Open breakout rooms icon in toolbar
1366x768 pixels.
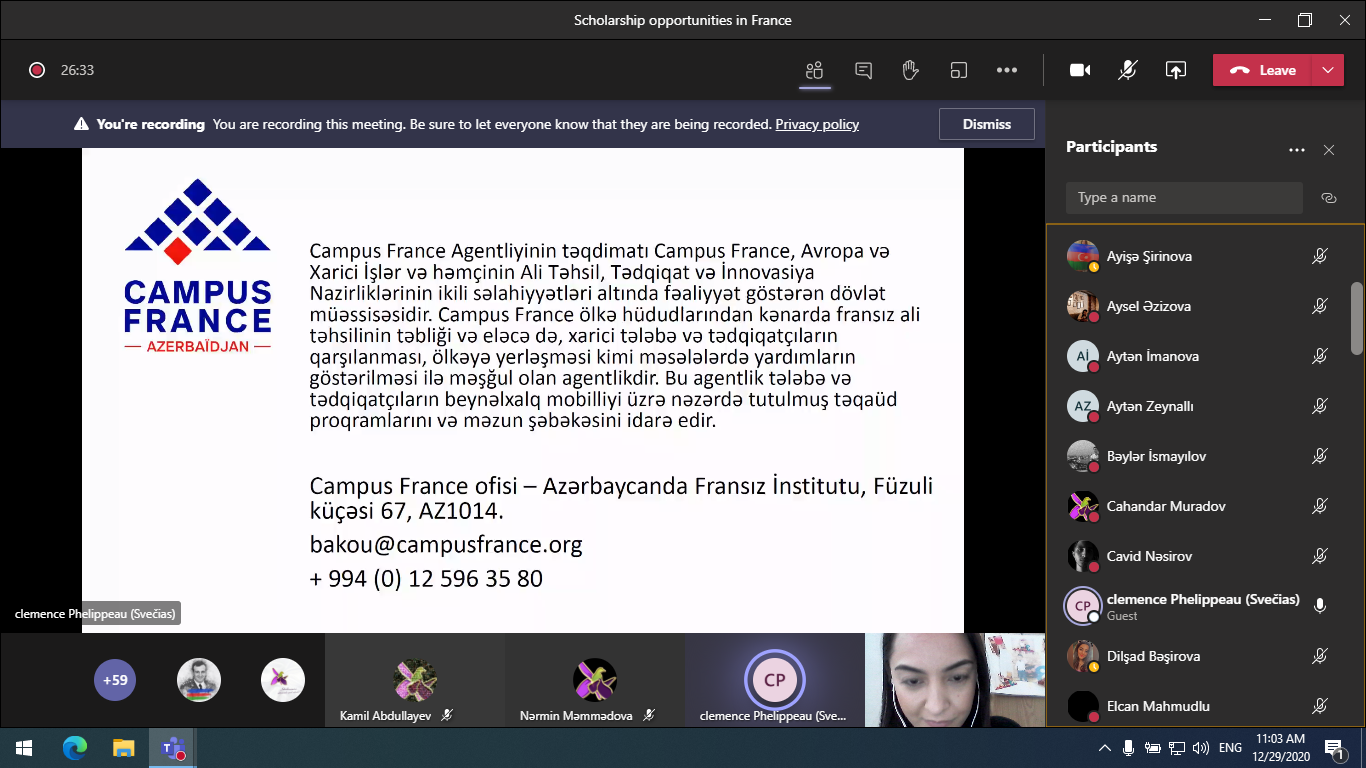point(959,70)
